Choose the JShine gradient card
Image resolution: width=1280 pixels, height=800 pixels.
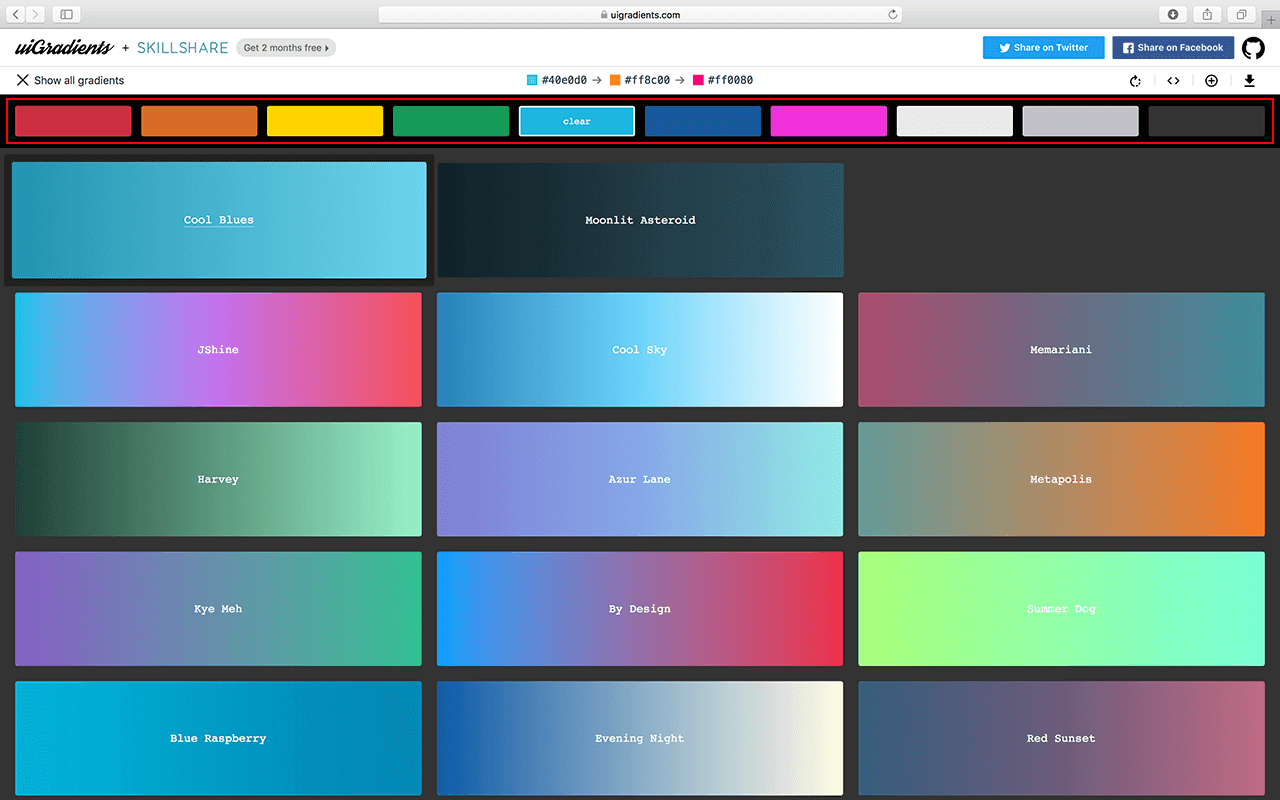tap(218, 350)
